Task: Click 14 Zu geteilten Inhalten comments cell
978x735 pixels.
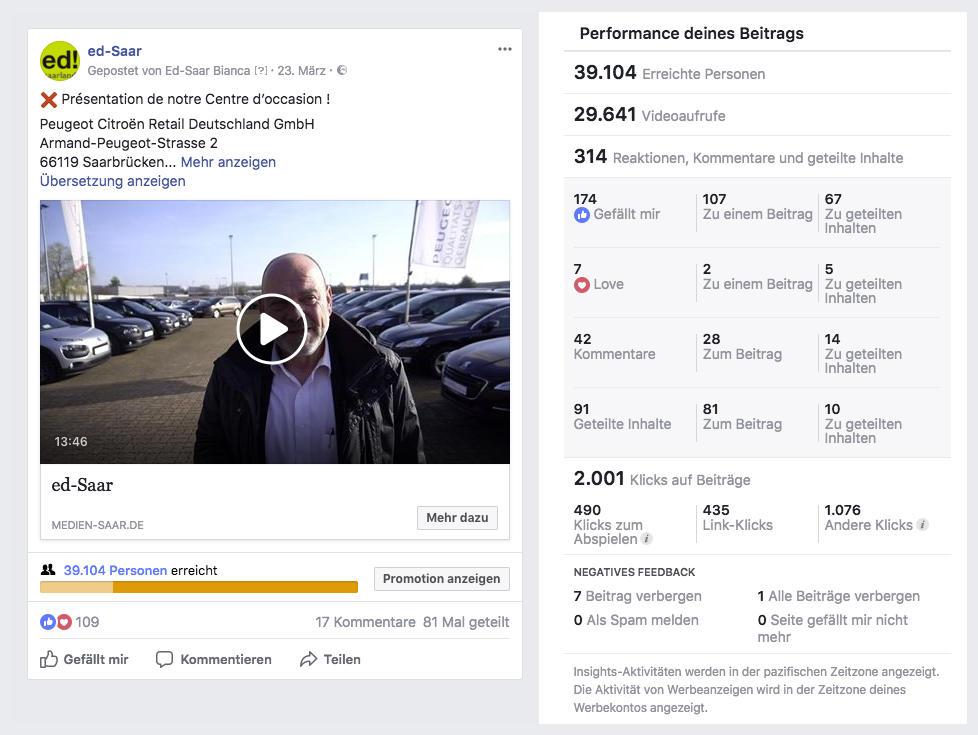Action: tap(863, 354)
